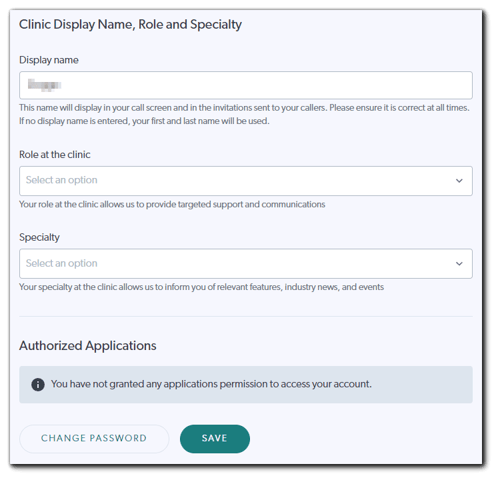Click 'Select an option' placeholder under Role
500x482 pixels.
click(x=62, y=180)
